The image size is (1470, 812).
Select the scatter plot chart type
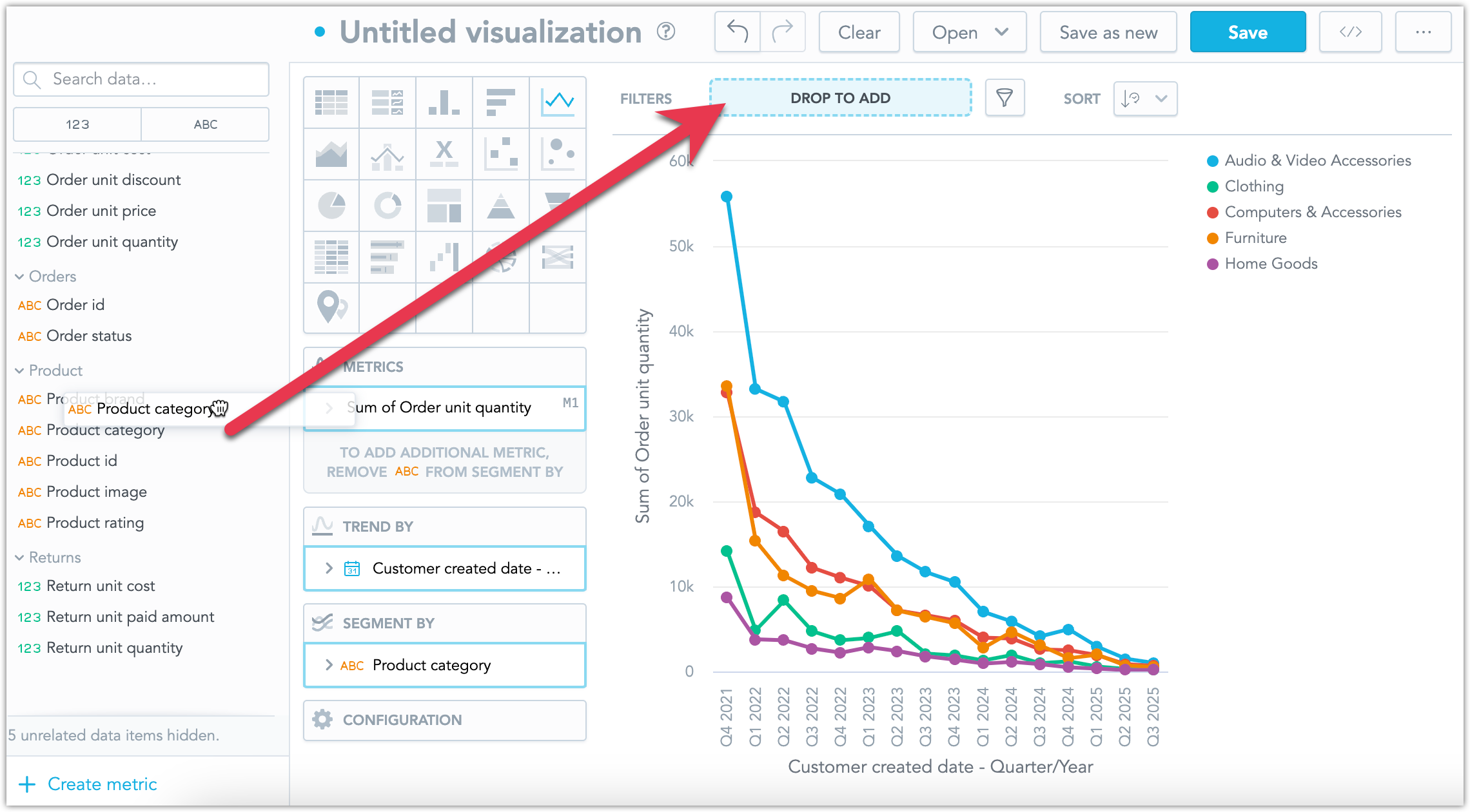[x=501, y=153]
